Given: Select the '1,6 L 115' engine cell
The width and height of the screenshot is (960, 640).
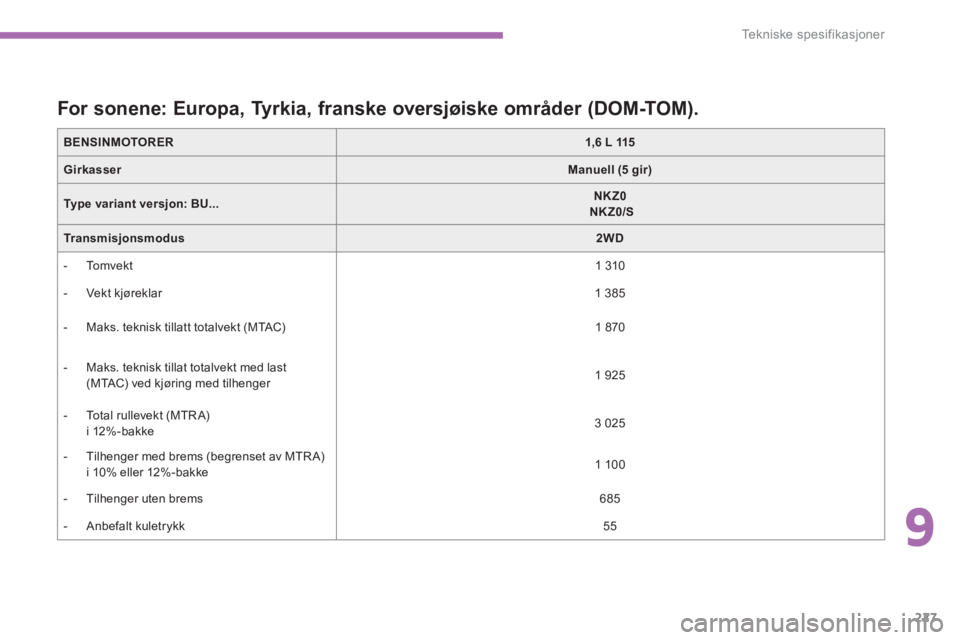Looking at the screenshot, I should [x=610, y=143].
